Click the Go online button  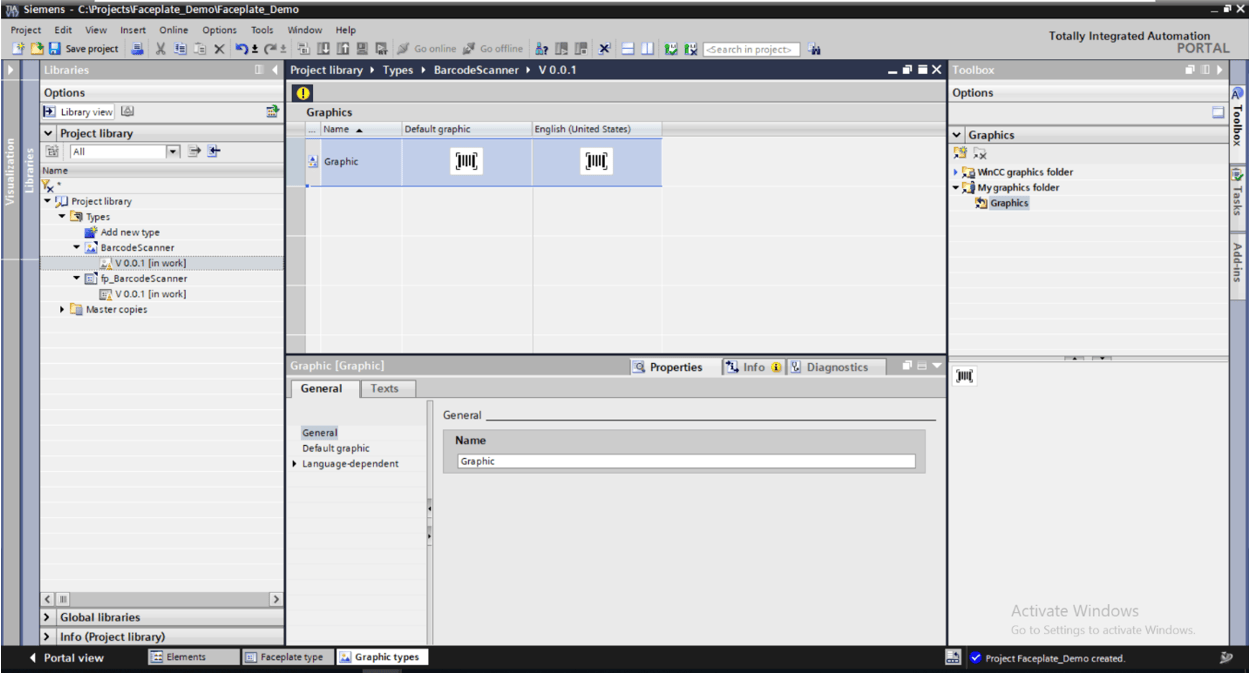point(426,48)
